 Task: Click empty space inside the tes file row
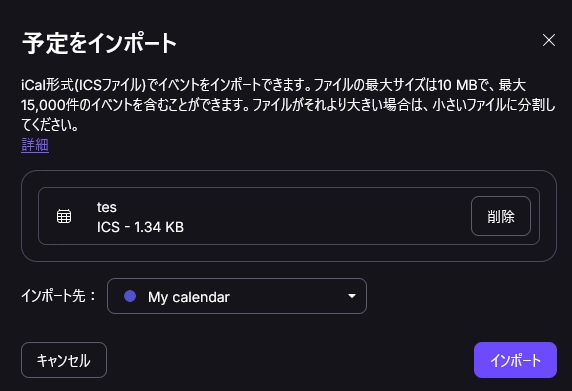point(321,216)
